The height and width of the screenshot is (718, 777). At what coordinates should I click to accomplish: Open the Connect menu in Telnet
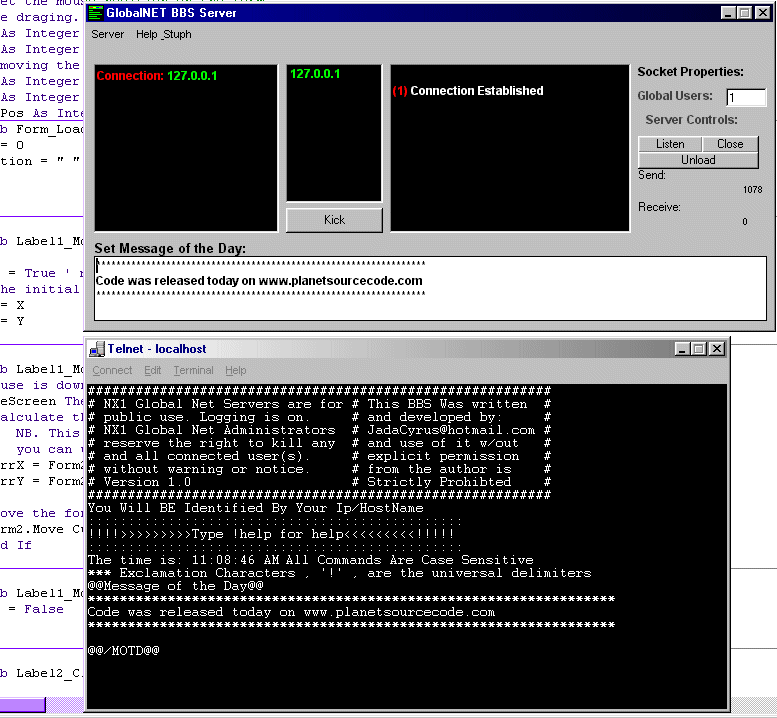112,370
